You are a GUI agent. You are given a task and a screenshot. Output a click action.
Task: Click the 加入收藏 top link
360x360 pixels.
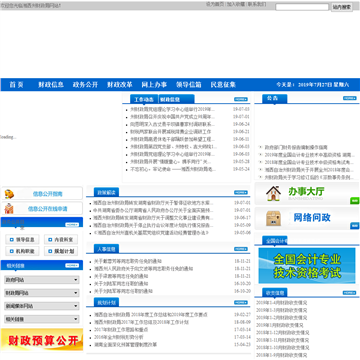[x=236, y=4]
